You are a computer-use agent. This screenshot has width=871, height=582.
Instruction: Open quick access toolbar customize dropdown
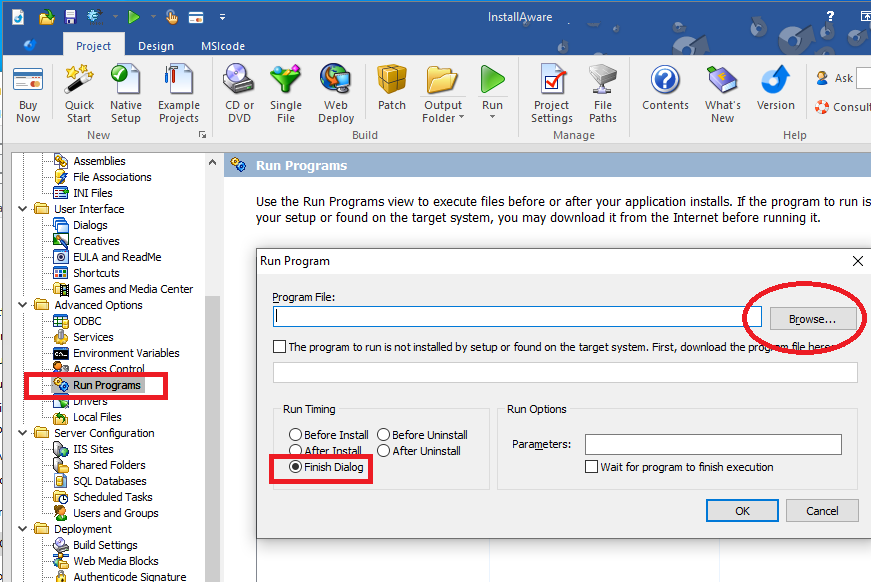coord(222,17)
